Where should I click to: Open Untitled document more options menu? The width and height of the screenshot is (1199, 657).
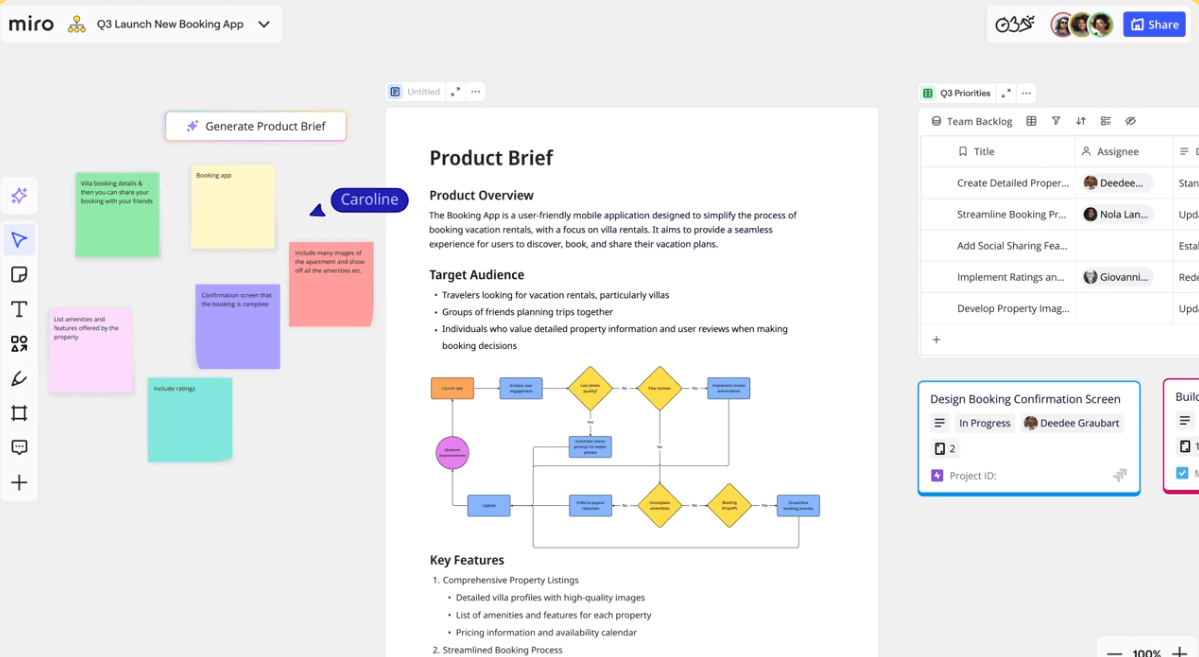pyautogui.click(x=476, y=92)
